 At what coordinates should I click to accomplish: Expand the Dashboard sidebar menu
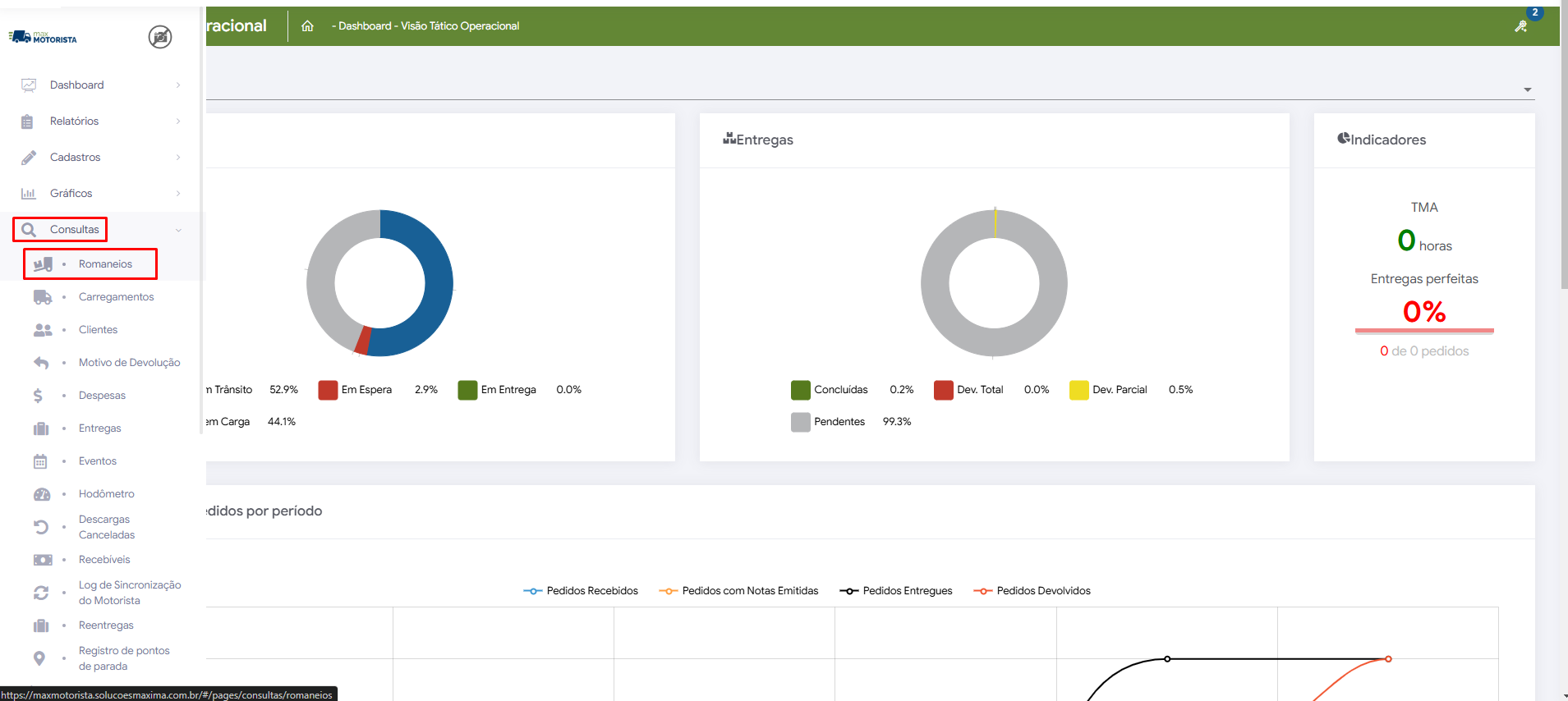coord(76,85)
